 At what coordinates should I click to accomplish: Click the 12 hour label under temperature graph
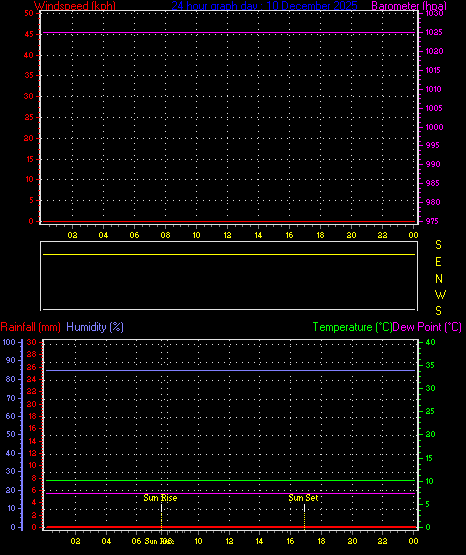pos(229,541)
